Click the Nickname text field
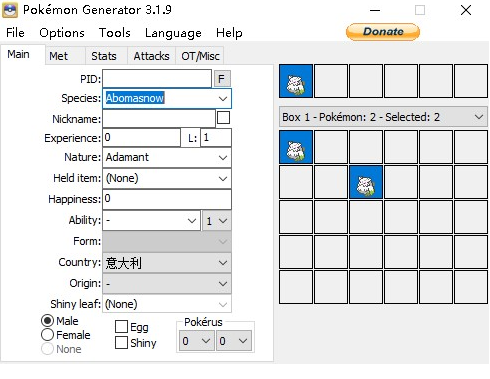Image resolution: width=490 pixels, height=379 pixels. [159, 118]
